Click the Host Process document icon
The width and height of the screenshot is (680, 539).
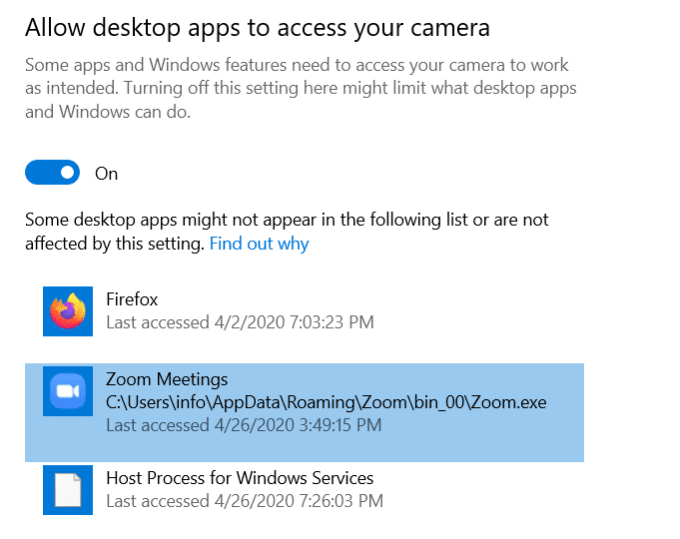click(68, 490)
